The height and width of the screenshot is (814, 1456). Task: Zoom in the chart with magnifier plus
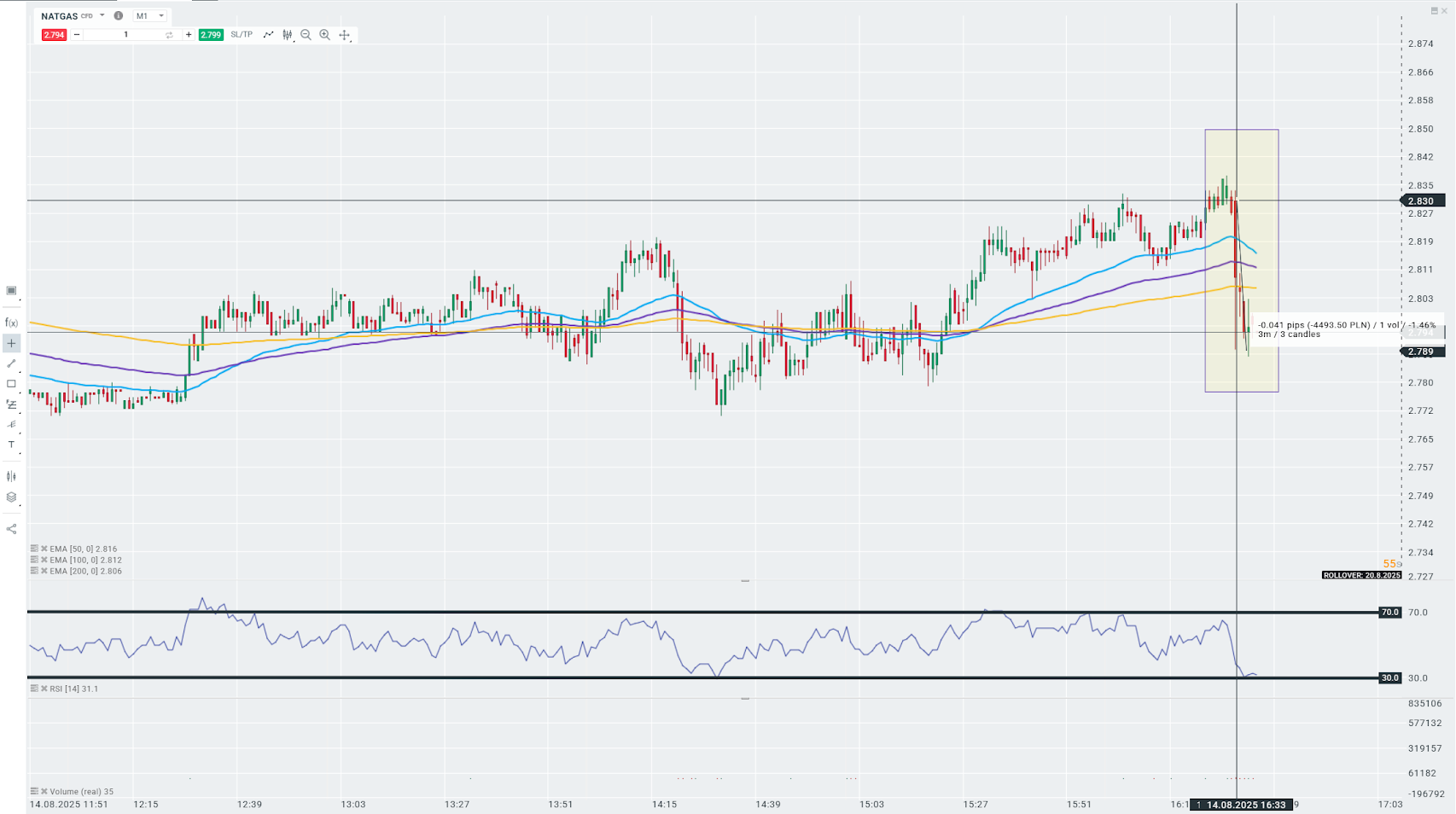[325, 35]
